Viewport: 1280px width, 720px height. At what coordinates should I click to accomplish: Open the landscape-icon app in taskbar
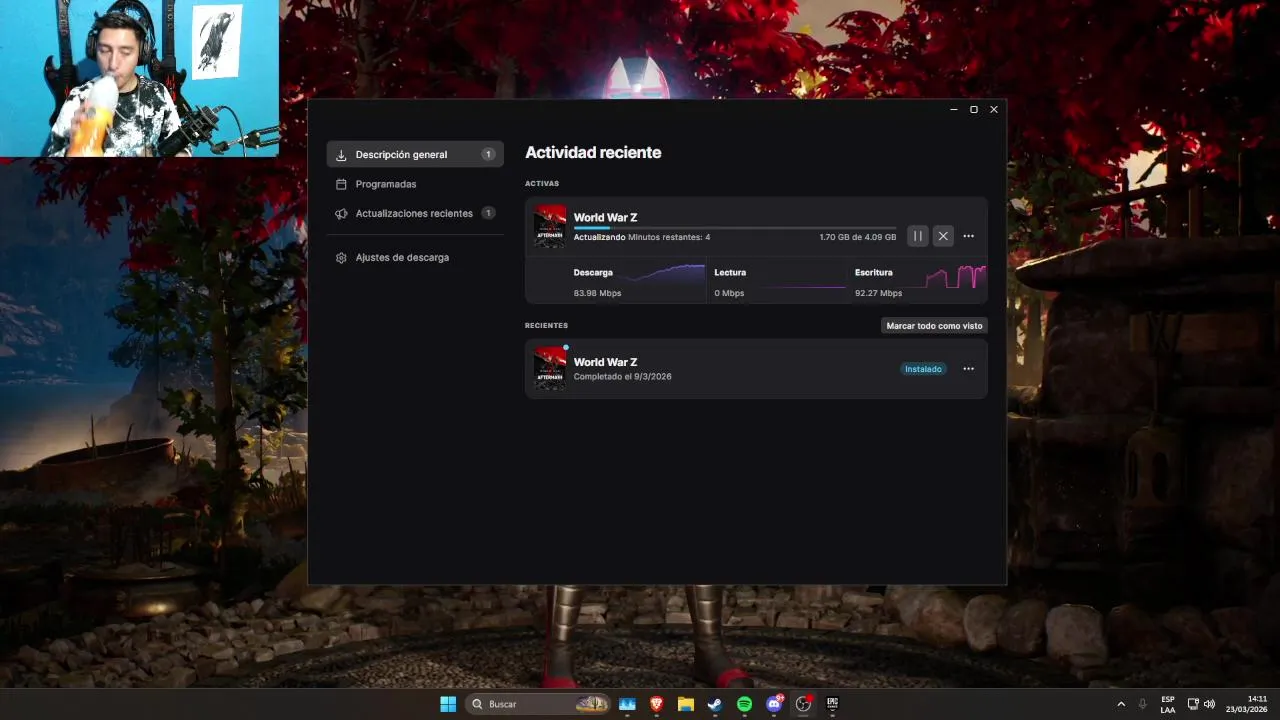pos(627,704)
